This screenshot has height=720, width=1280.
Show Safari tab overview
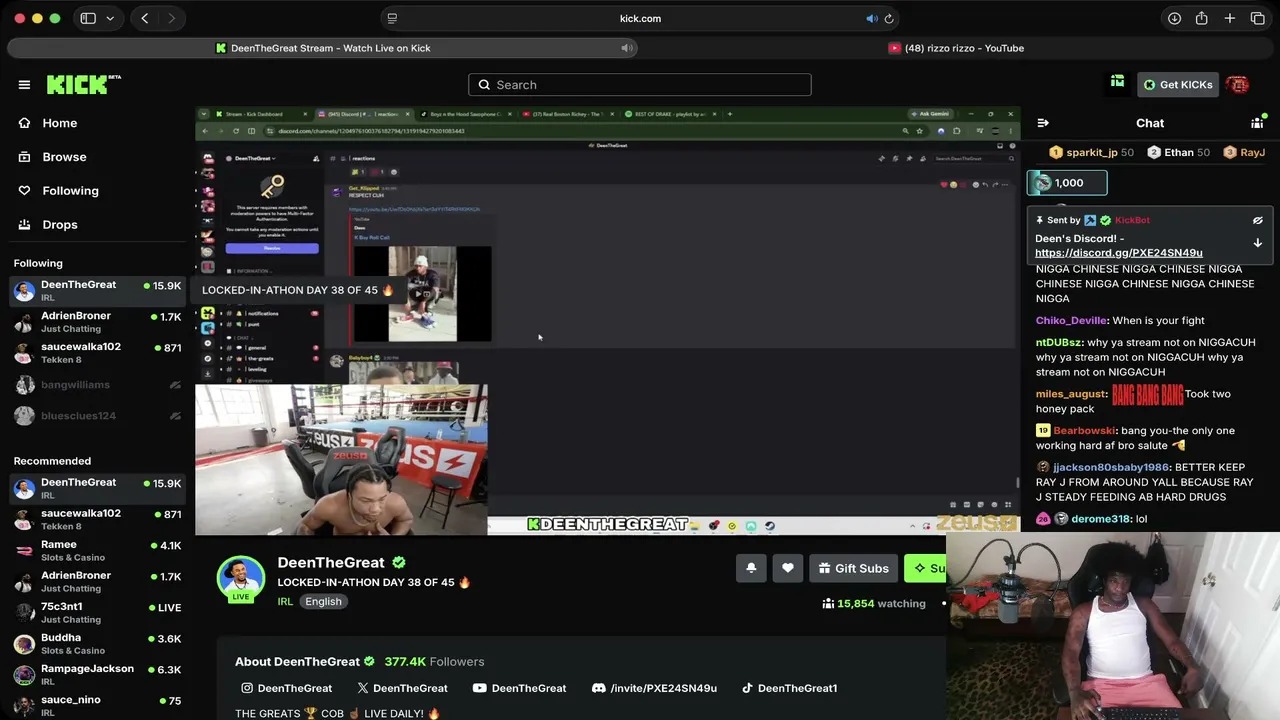(1258, 18)
